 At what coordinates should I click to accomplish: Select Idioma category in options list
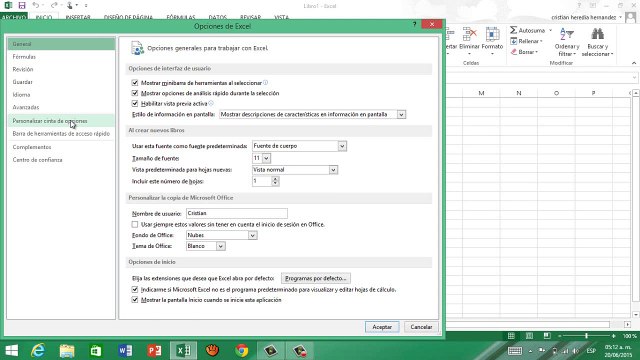61,95
